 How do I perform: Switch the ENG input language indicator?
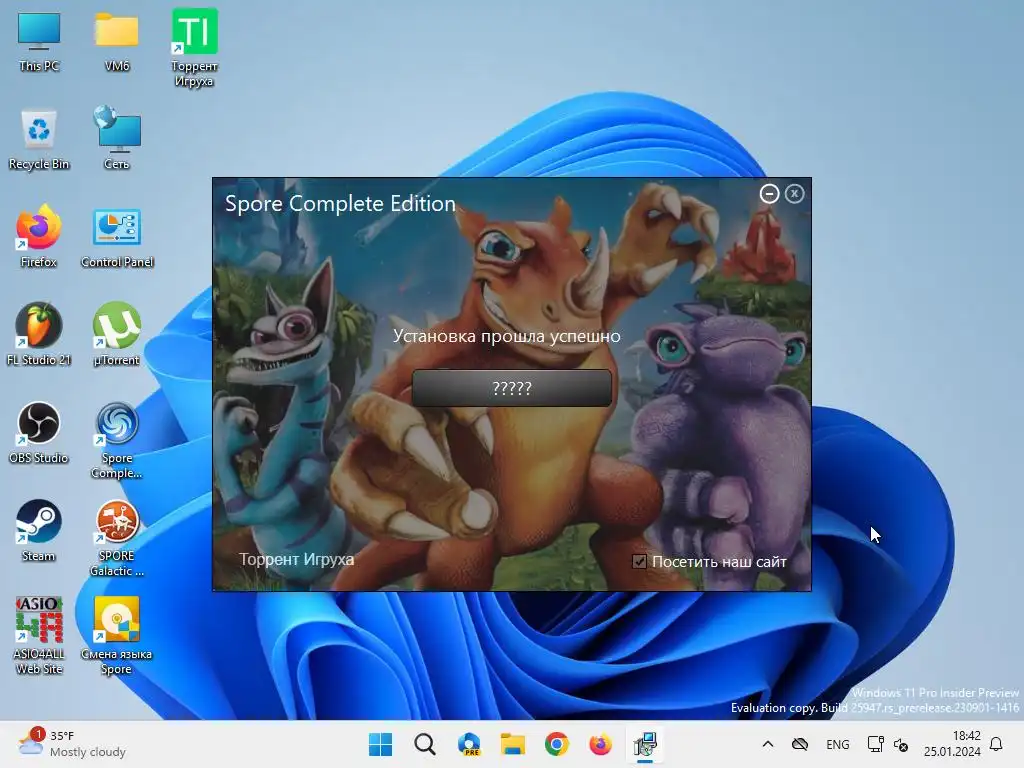click(838, 744)
